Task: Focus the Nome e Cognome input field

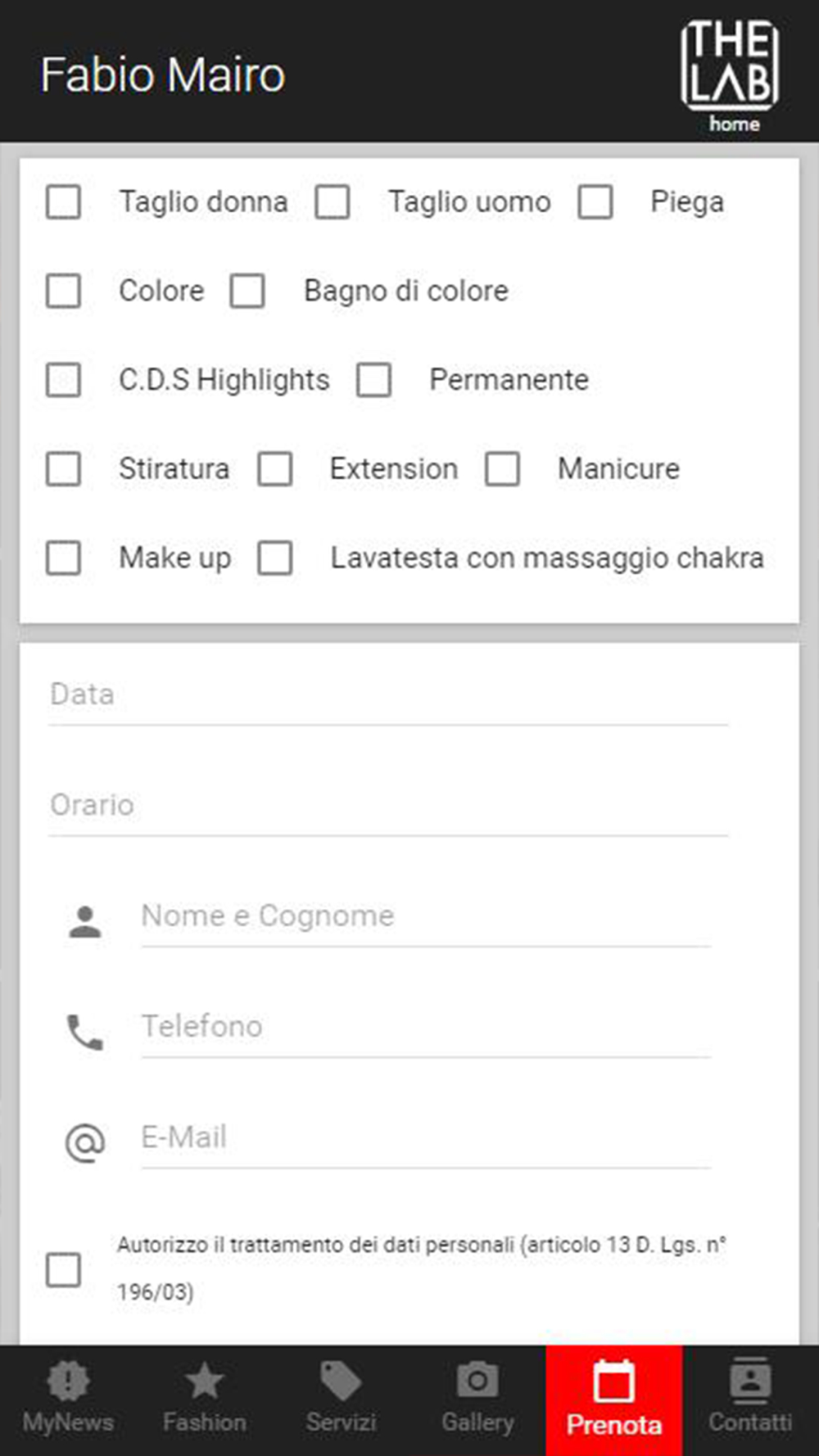Action: [x=426, y=916]
